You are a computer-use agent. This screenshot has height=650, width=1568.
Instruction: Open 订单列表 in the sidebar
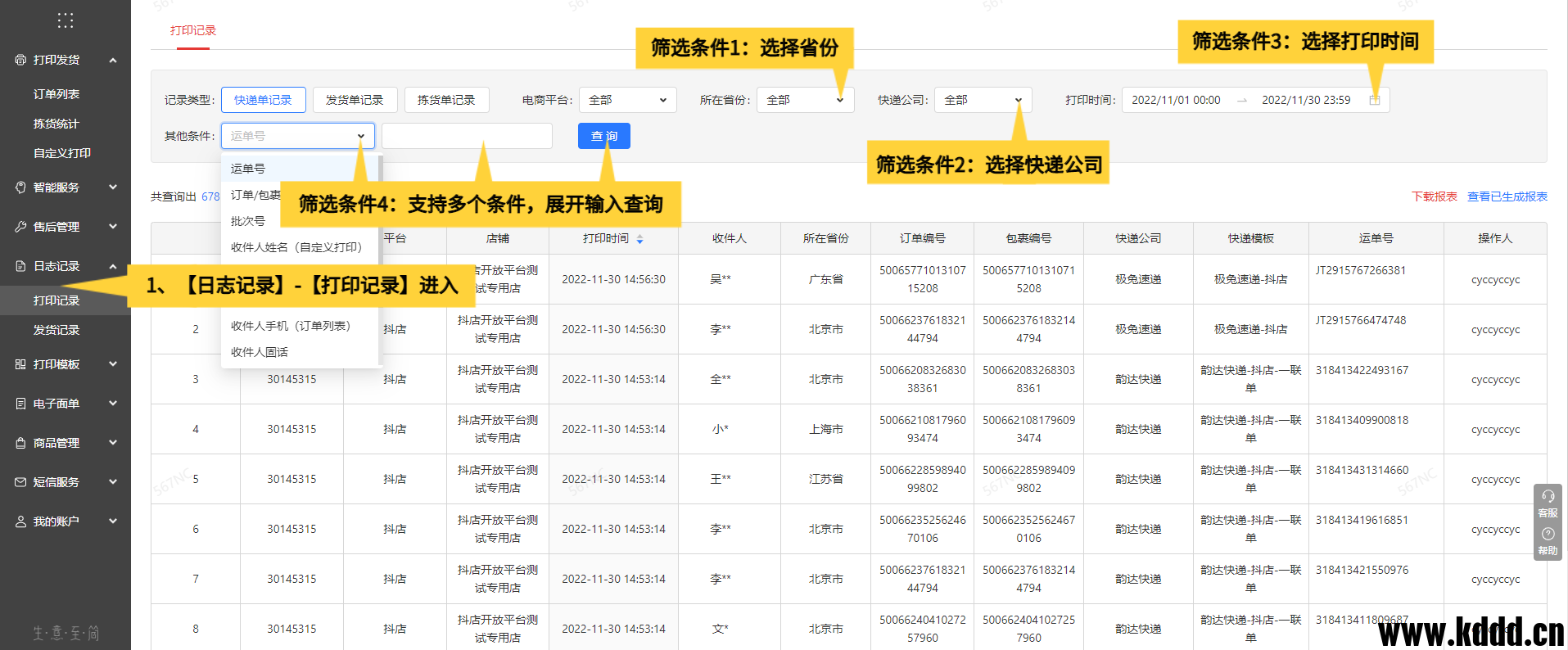[x=56, y=94]
